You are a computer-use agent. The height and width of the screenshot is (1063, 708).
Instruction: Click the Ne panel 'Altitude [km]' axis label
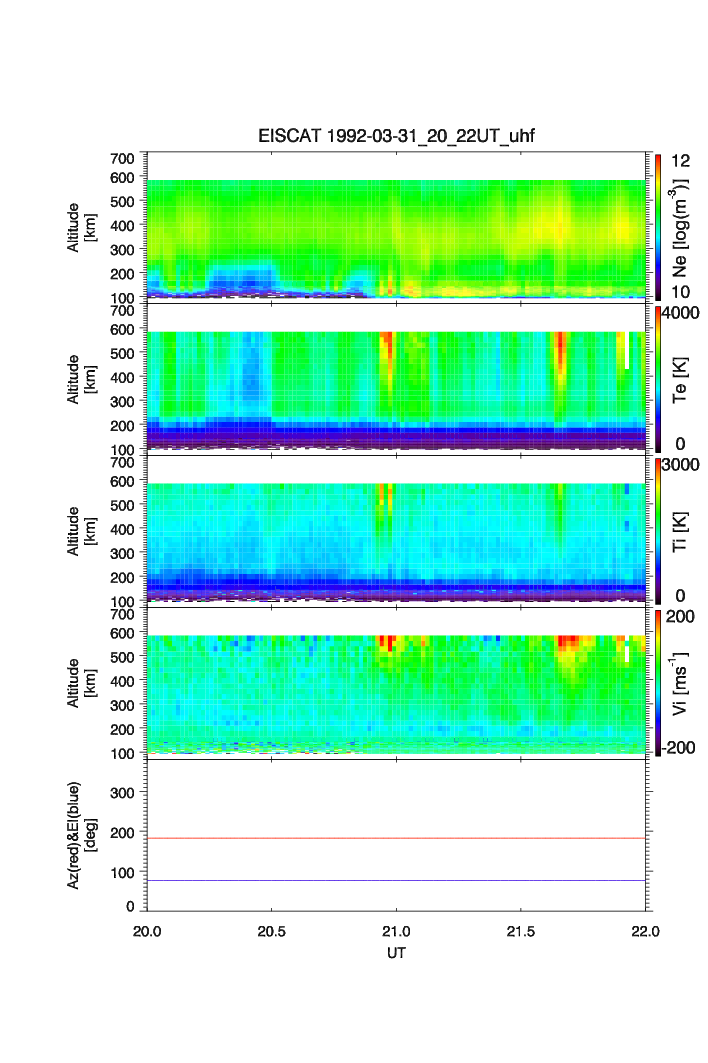coord(81,228)
